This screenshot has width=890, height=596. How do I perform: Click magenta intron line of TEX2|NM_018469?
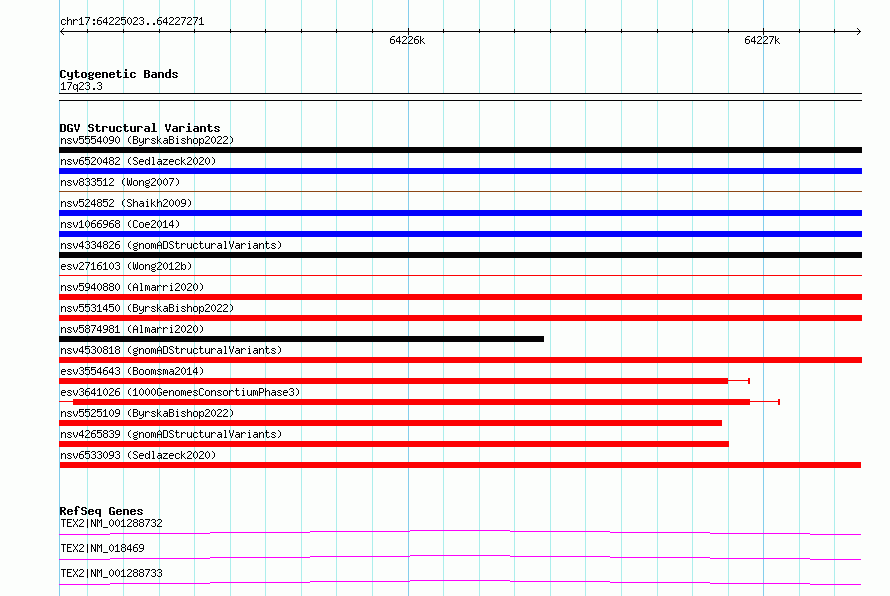tap(460, 557)
